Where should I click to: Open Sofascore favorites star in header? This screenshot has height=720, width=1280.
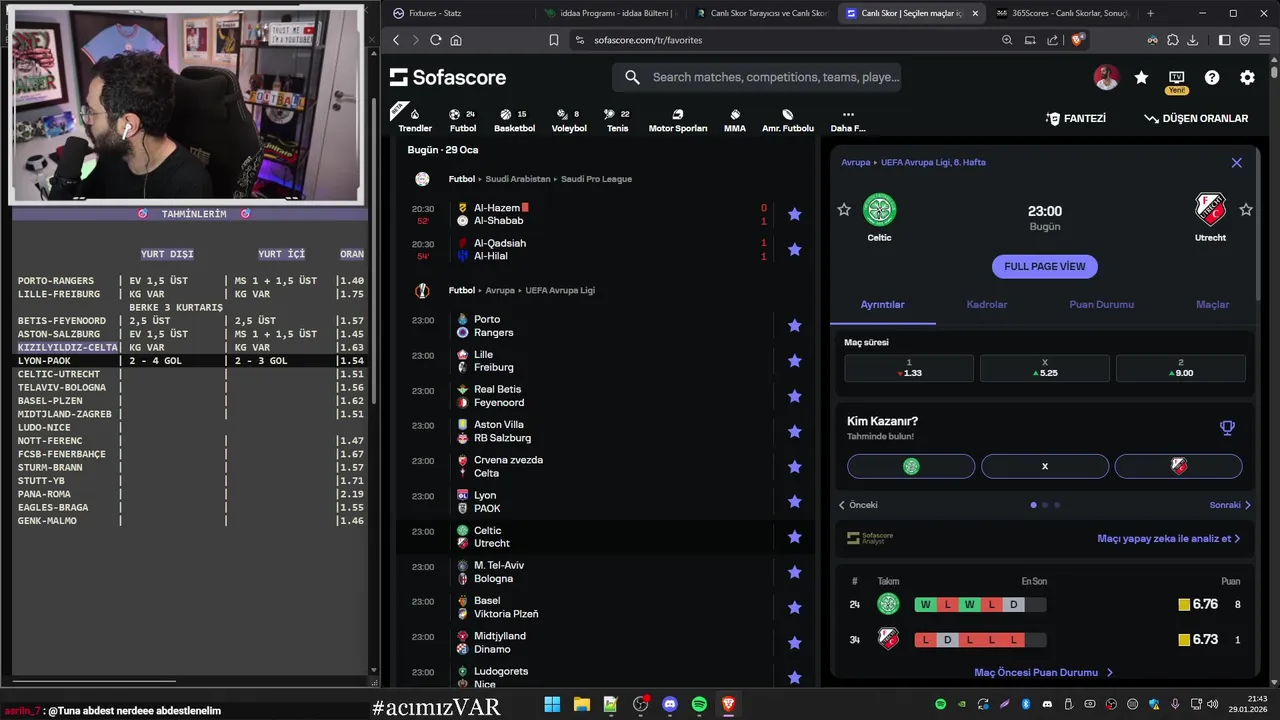pos(1141,77)
